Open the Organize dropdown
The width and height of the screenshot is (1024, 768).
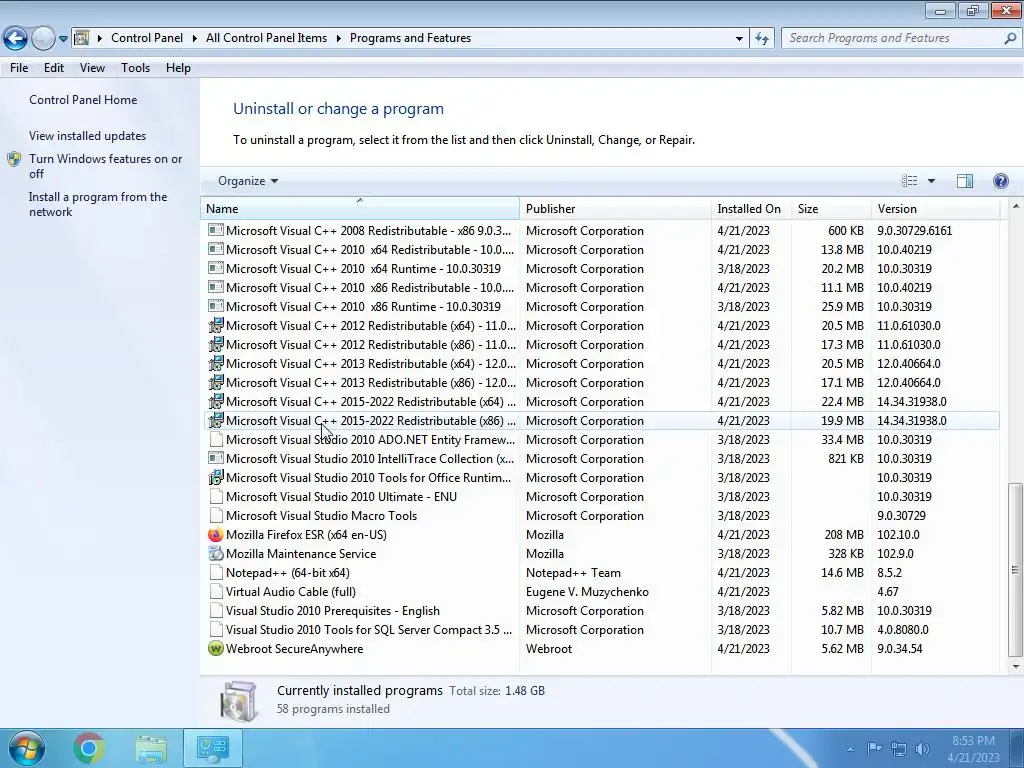coord(248,181)
